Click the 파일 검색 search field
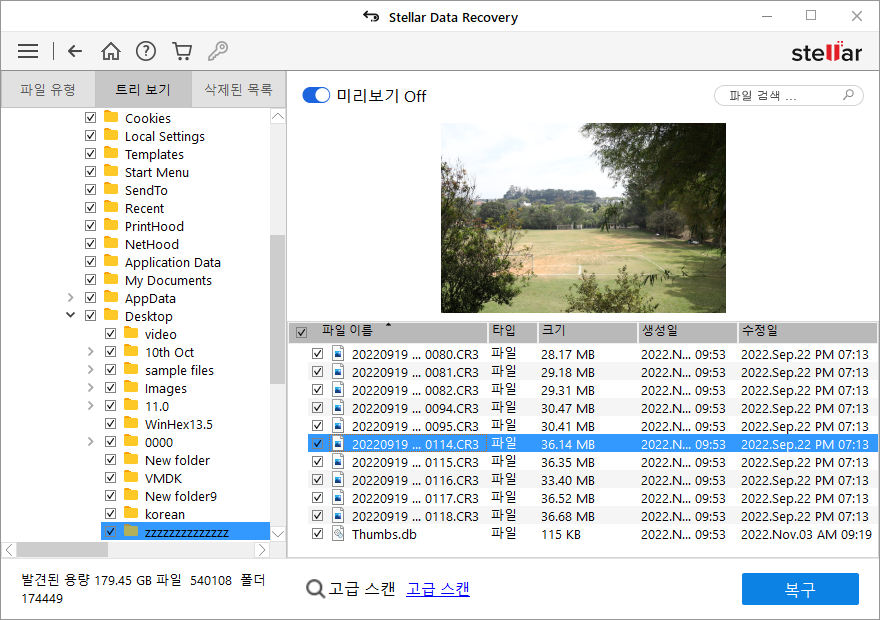The height and width of the screenshot is (620, 880). (778, 96)
